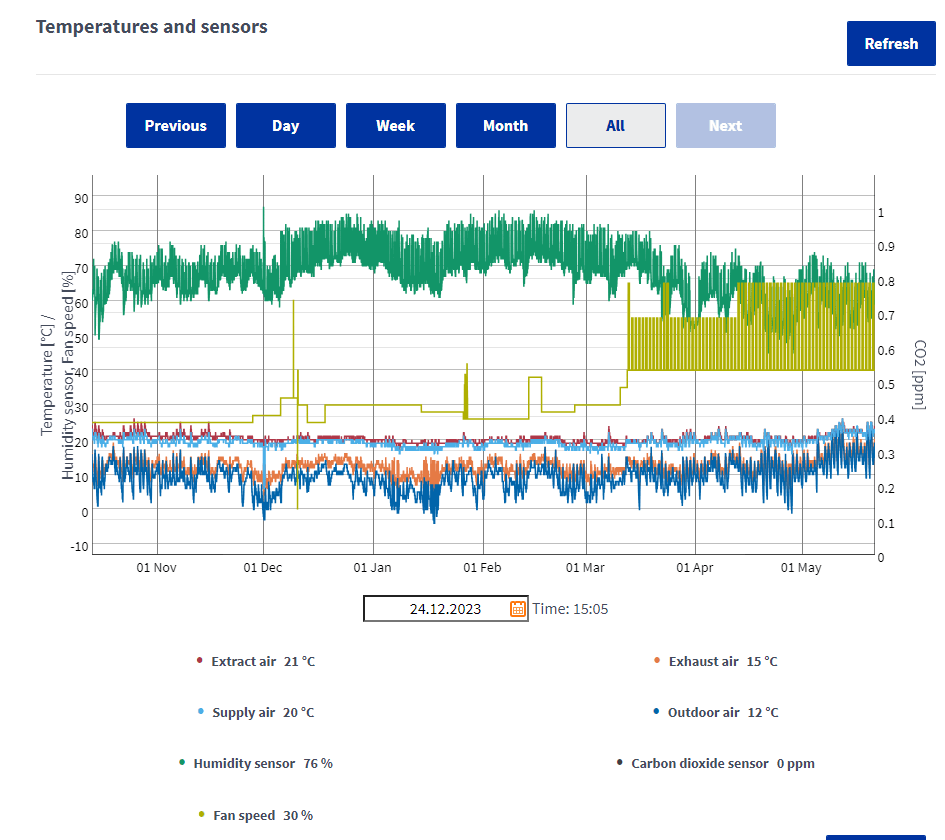Toggle the Carbon dioxide sensor series
Viewport: 945px width, 840px height.
(x=722, y=764)
